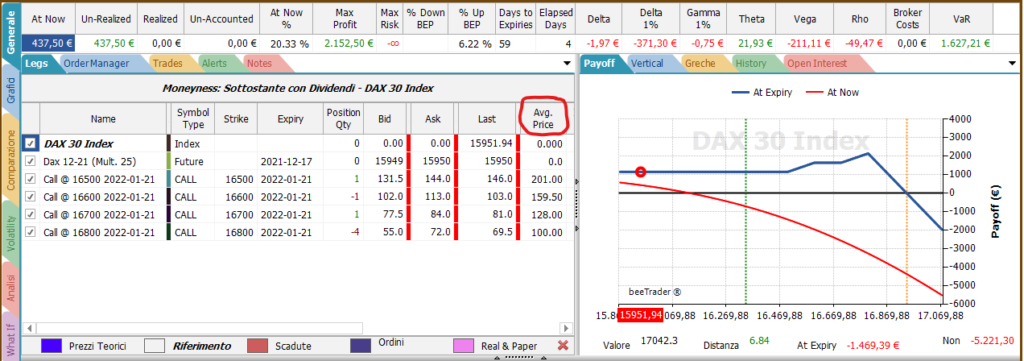Sort by the Strike column header
Image resolution: width=1024 pixels, height=361 pixels.
(236, 119)
